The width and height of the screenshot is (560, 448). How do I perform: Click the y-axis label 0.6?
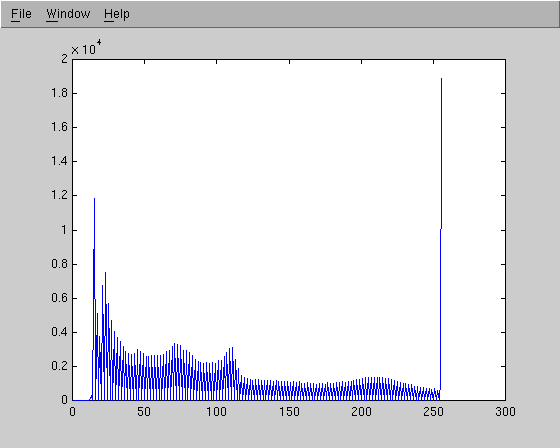[59, 298]
